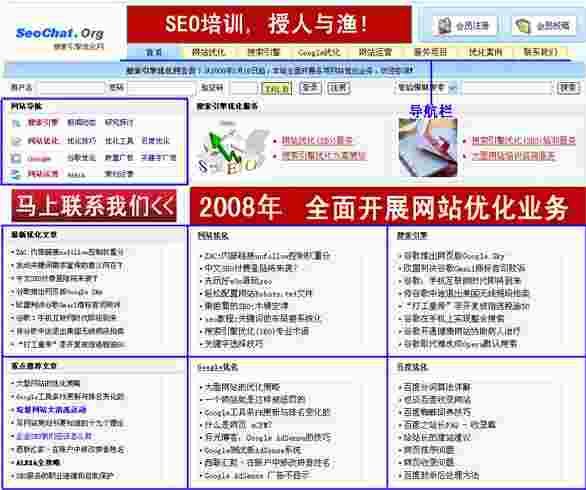
Task: Focus the 用户名 username input field
Action: (71, 88)
